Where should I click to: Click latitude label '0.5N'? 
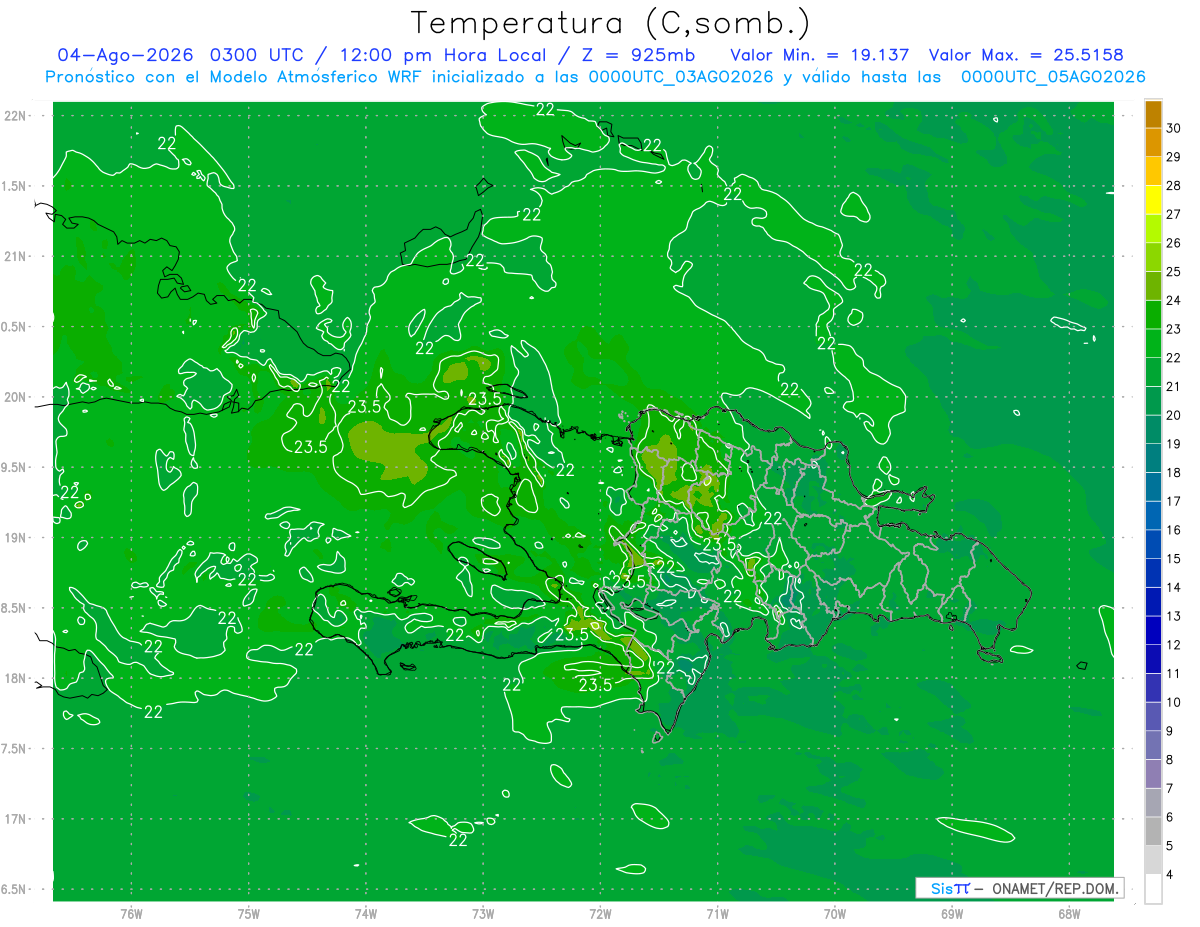coord(15,327)
